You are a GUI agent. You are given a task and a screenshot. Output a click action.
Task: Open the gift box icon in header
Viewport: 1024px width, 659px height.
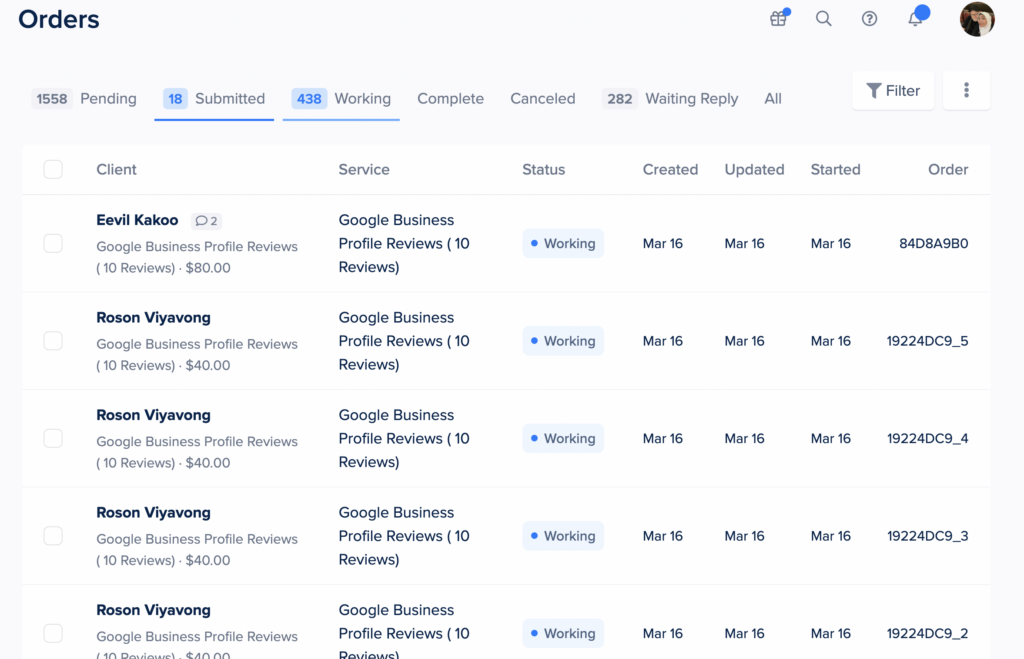point(778,19)
